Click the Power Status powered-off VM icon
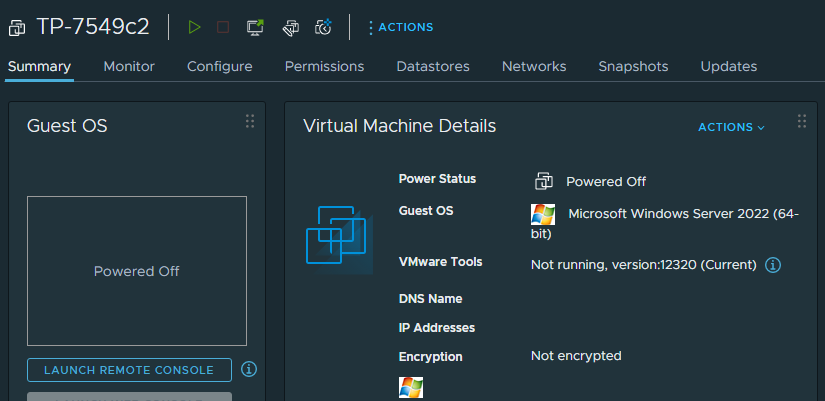Image resolution: width=825 pixels, height=401 pixels. point(544,181)
